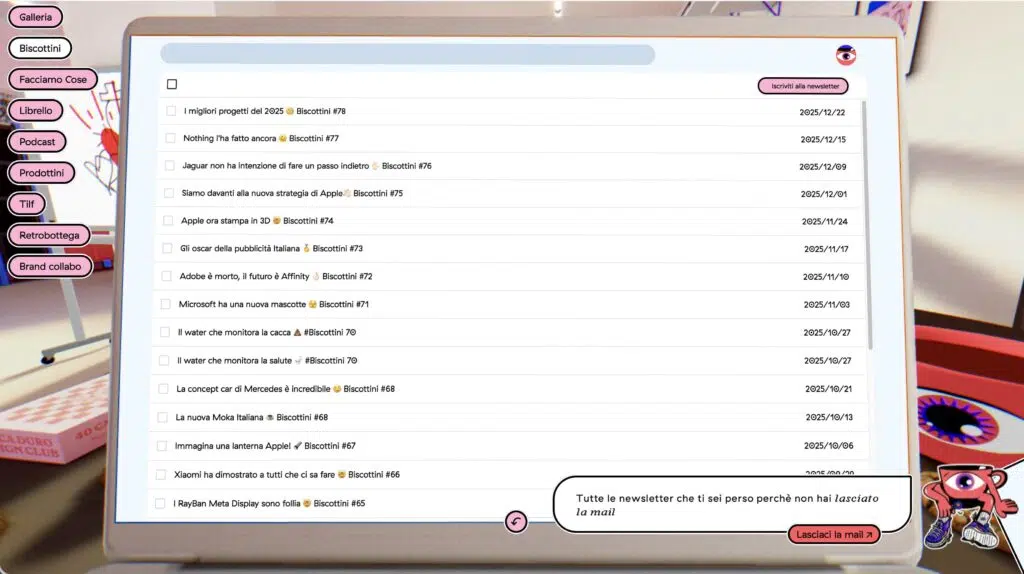Go to the Libretto section
The width and height of the screenshot is (1024, 574).
(35, 110)
